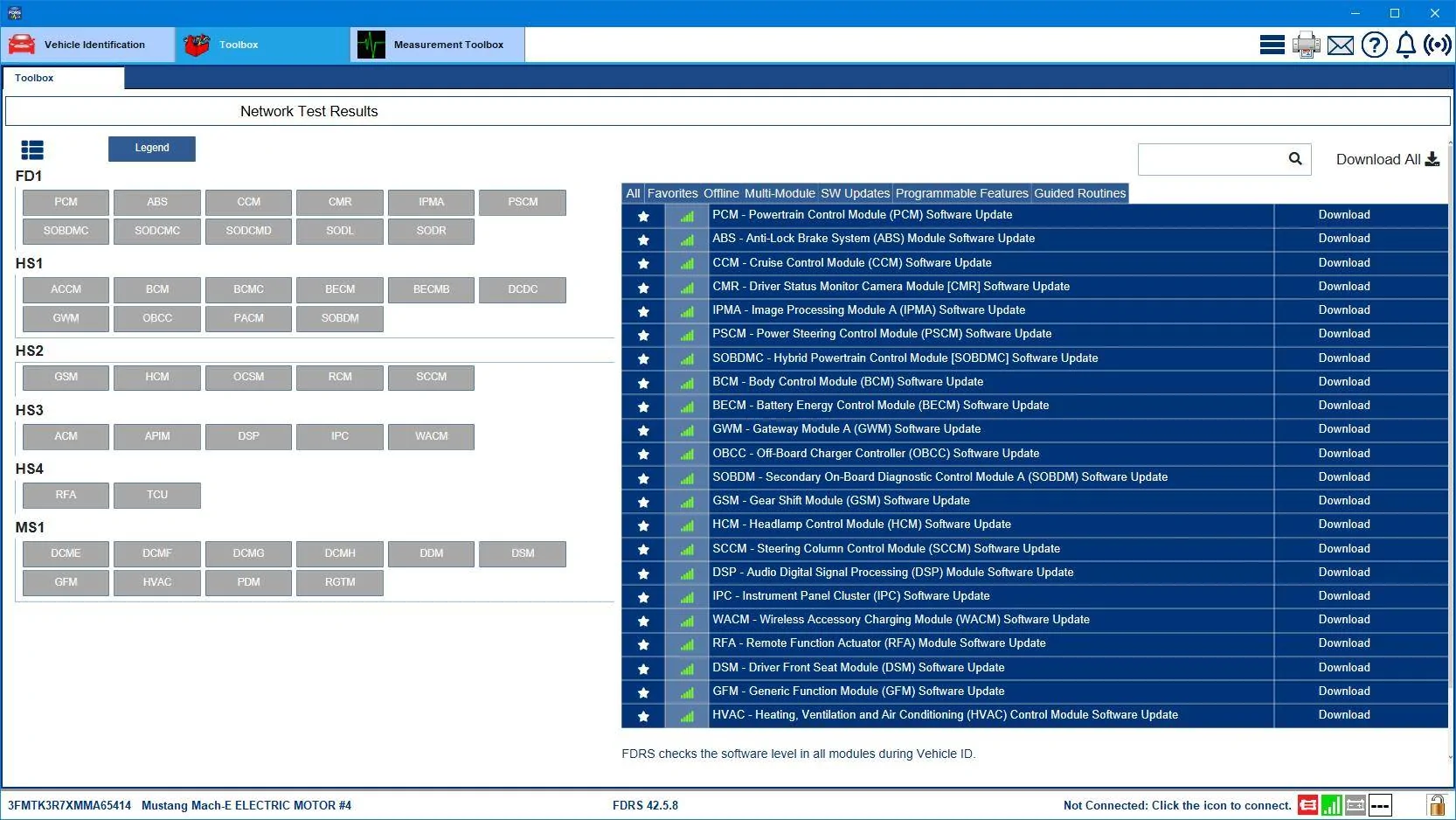The height and width of the screenshot is (820, 1456).
Task: Click the Legend button
Action: tap(152, 149)
